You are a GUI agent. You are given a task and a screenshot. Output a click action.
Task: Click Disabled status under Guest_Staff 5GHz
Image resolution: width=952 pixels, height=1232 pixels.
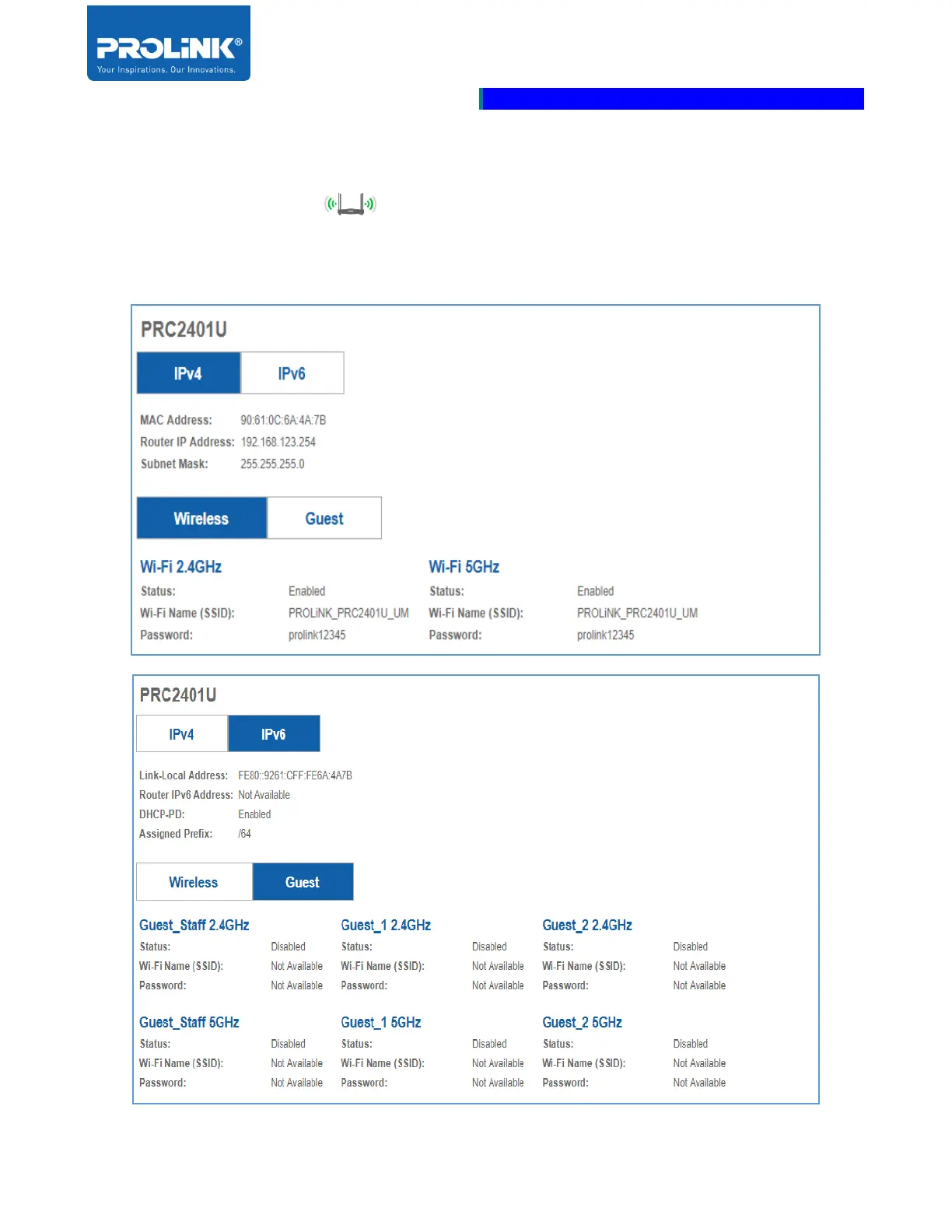point(288,1044)
